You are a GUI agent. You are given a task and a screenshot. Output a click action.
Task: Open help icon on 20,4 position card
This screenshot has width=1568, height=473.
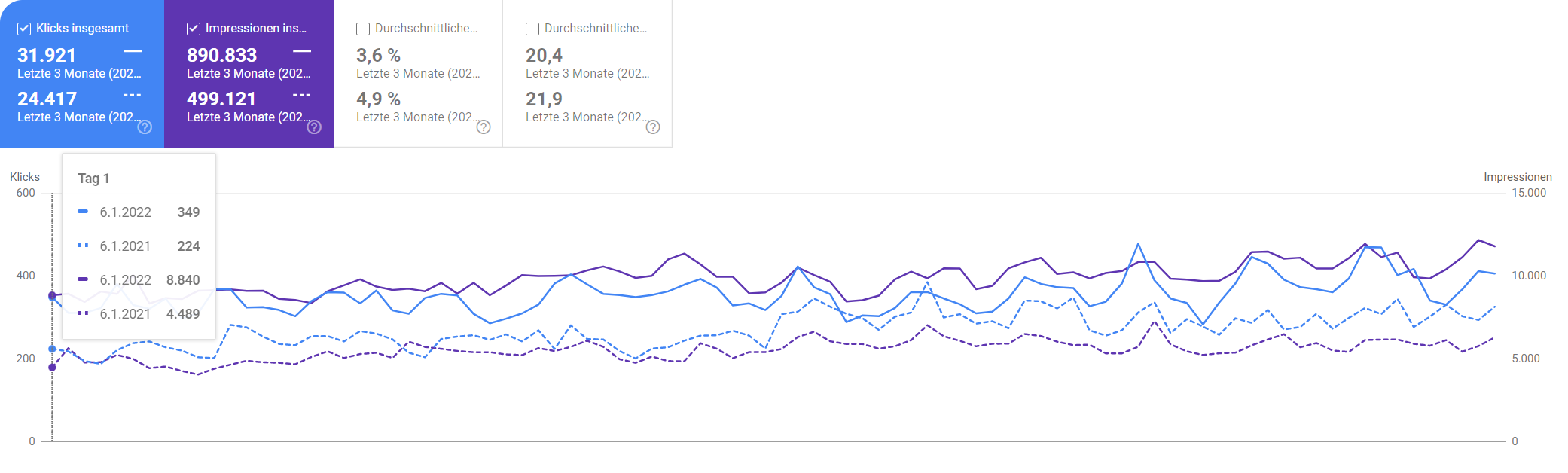pyautogui.click(x=653, y=127)
